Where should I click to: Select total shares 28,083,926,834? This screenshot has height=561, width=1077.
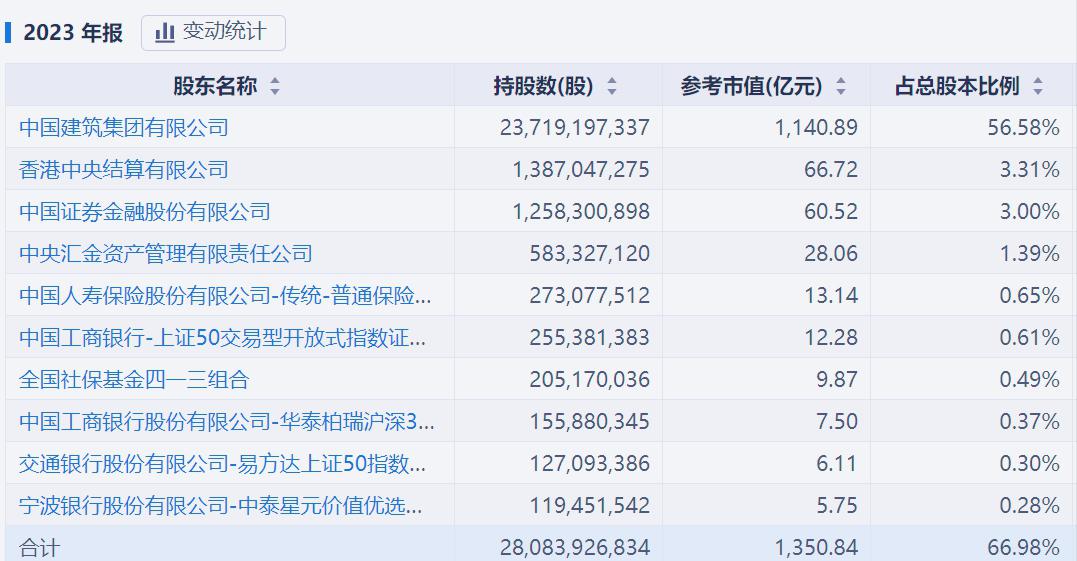(x=575, y=548)
